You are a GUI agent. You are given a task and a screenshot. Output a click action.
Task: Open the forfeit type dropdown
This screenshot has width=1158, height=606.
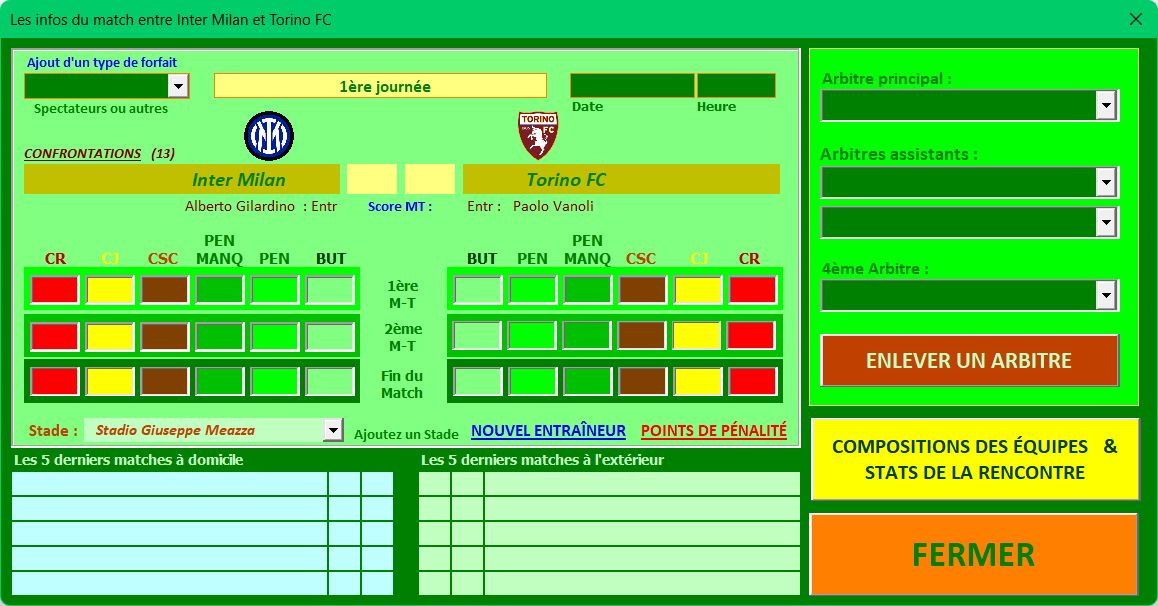click(x=178, y=86)
